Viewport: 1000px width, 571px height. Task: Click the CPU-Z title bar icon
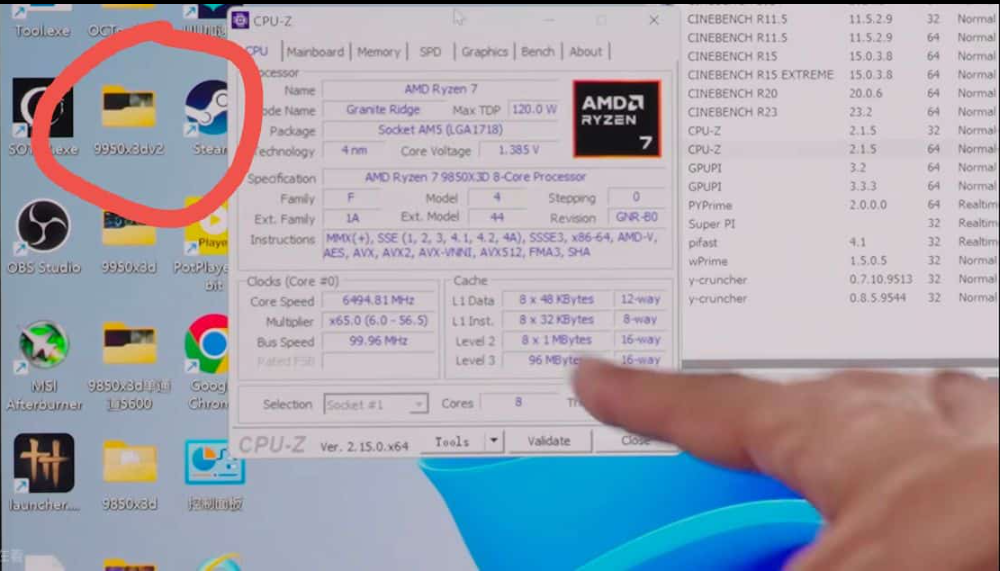[x=246, y=20]
